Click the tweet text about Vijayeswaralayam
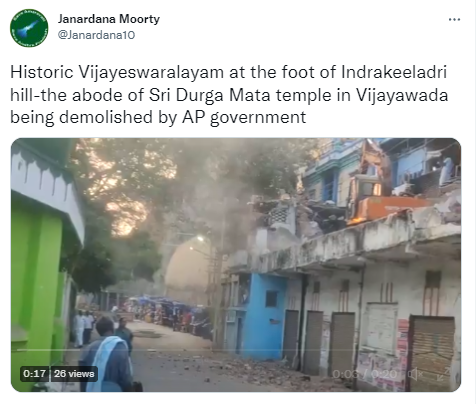This screenshot has height=404, width=476. point(229,95)
